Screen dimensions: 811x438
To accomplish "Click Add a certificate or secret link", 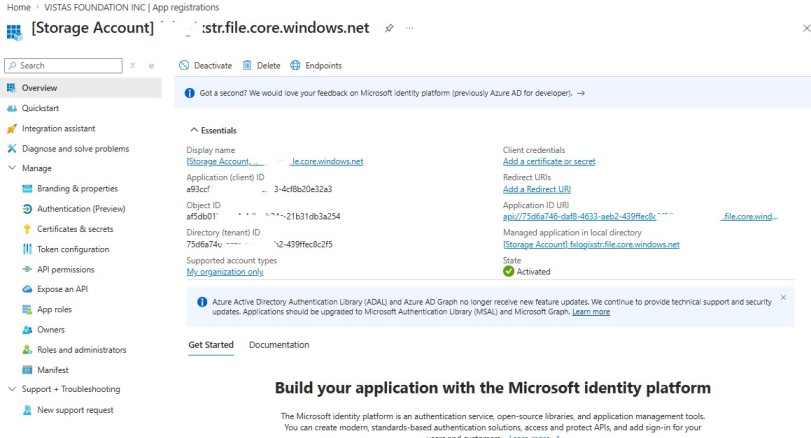I will 549,161.
